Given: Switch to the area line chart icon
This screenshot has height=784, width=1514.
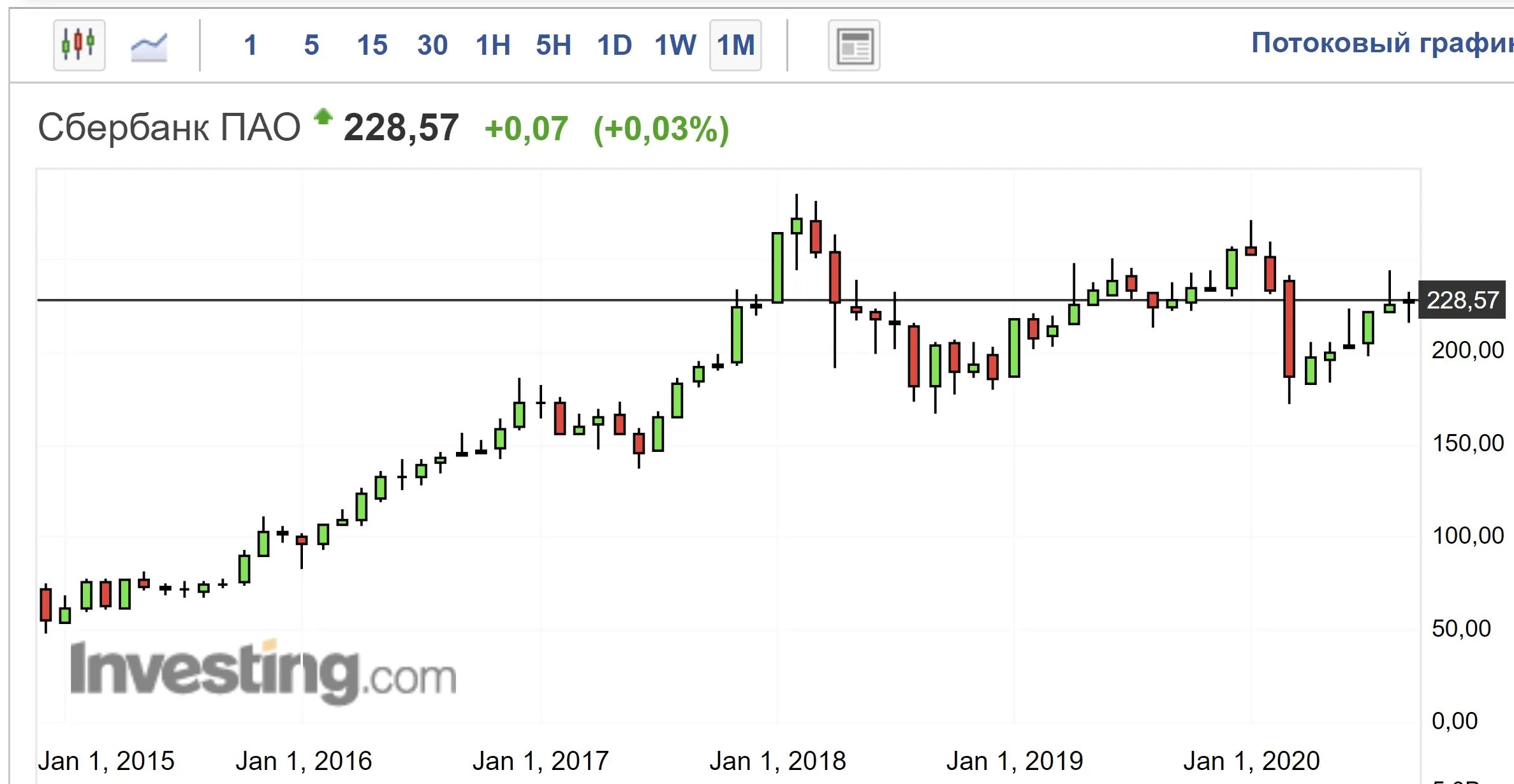Looking at the screenshot, I should pyautogui.click(x=149, y=47).
